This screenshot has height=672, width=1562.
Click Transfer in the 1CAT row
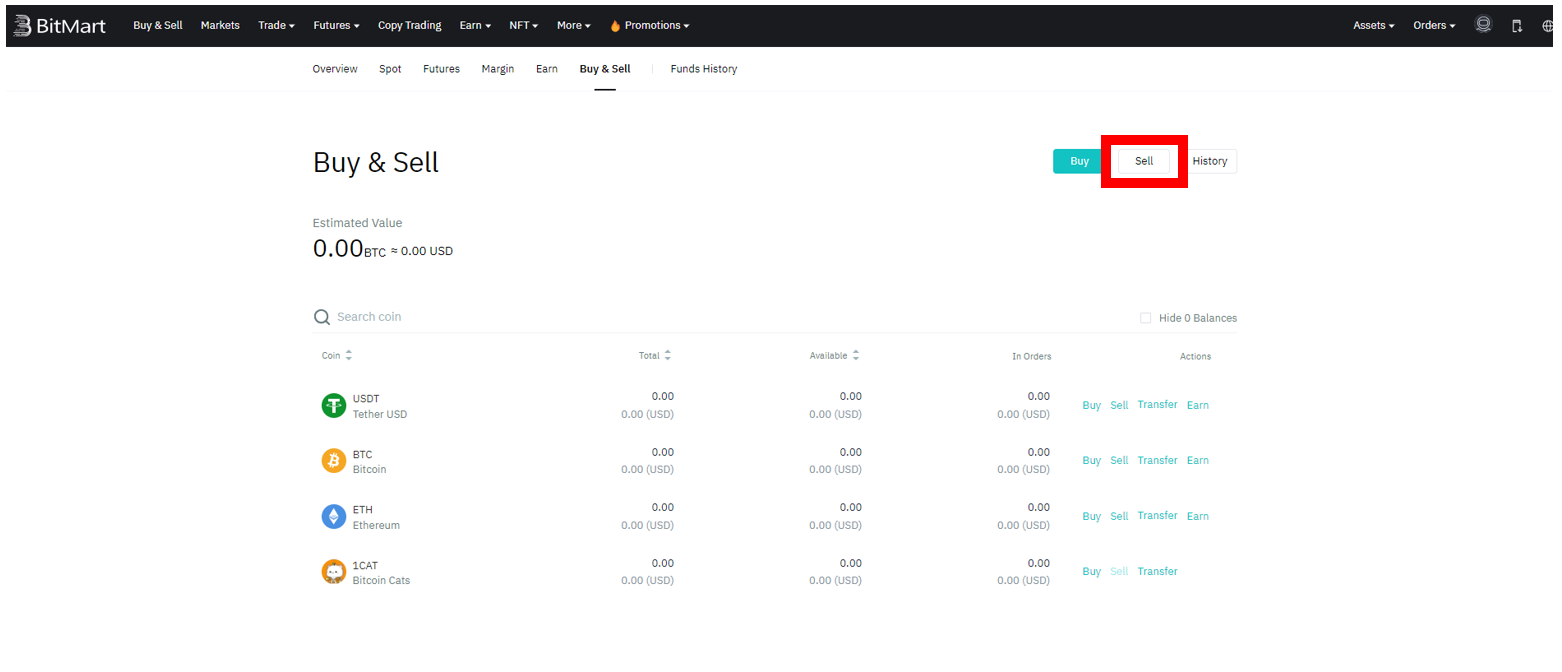click(x=1157, y=572)
